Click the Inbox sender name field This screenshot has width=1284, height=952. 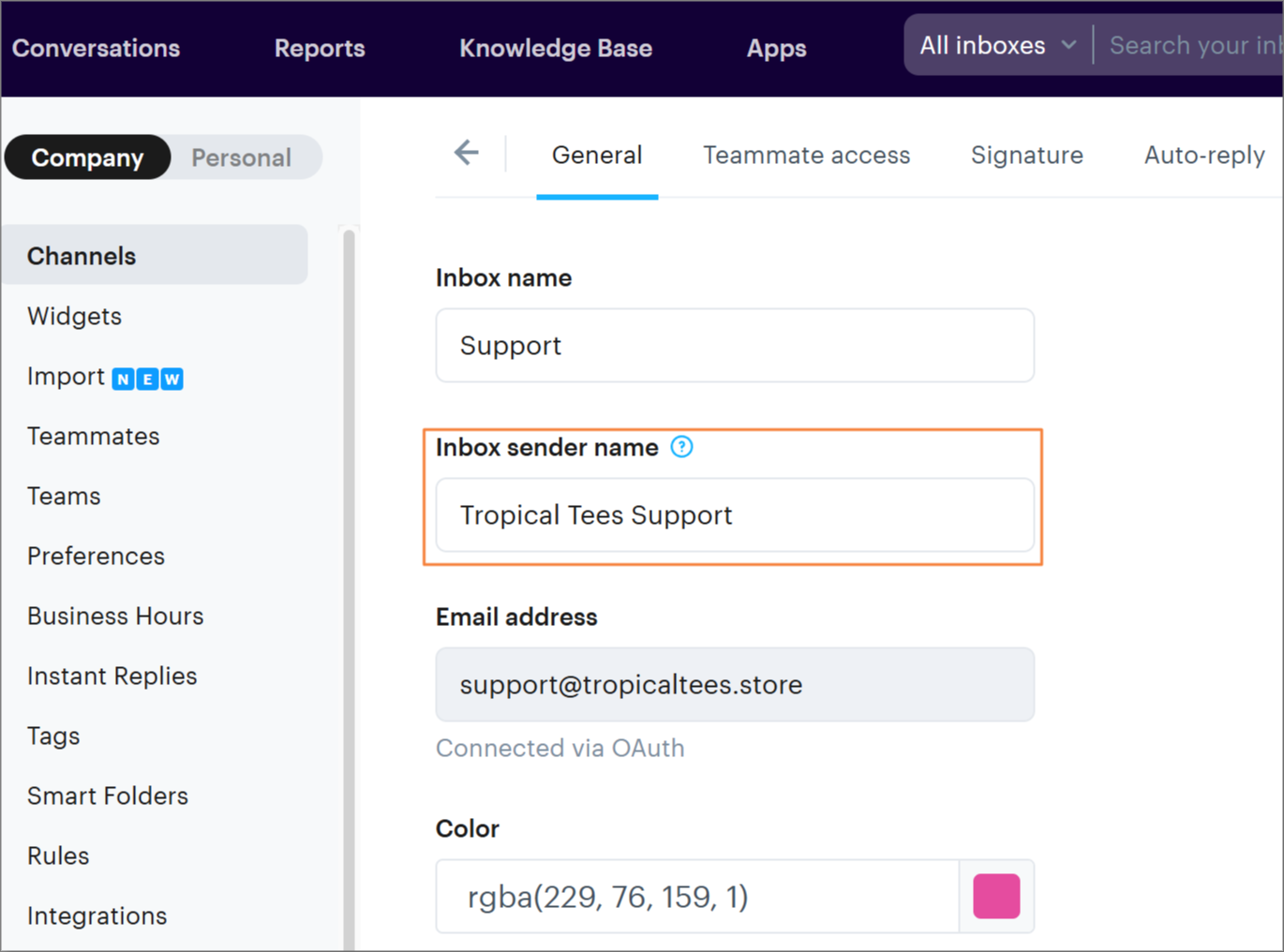(734, 515)
